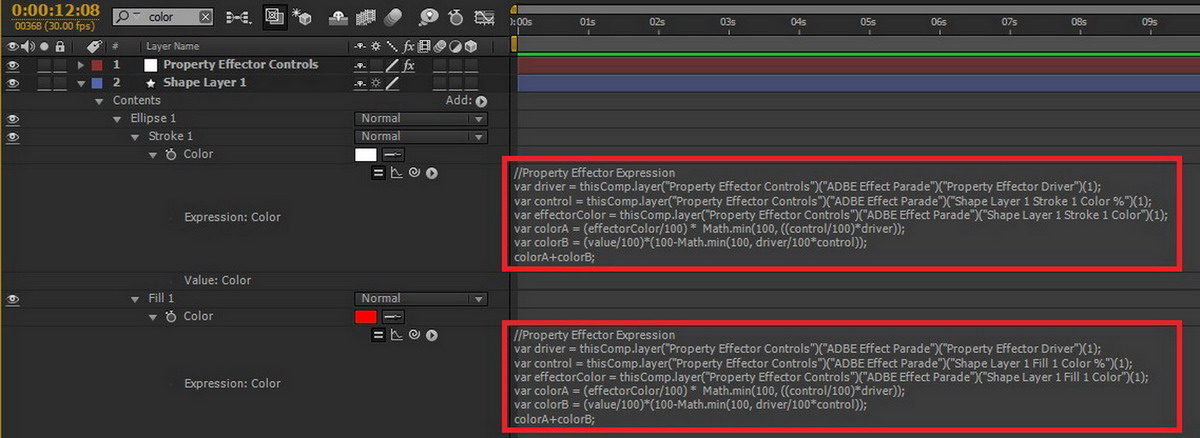Screen dimensions: 1200x438
Task: Click the eyedropper button next to white stroke swatch
Action: [x=393, y=154]
